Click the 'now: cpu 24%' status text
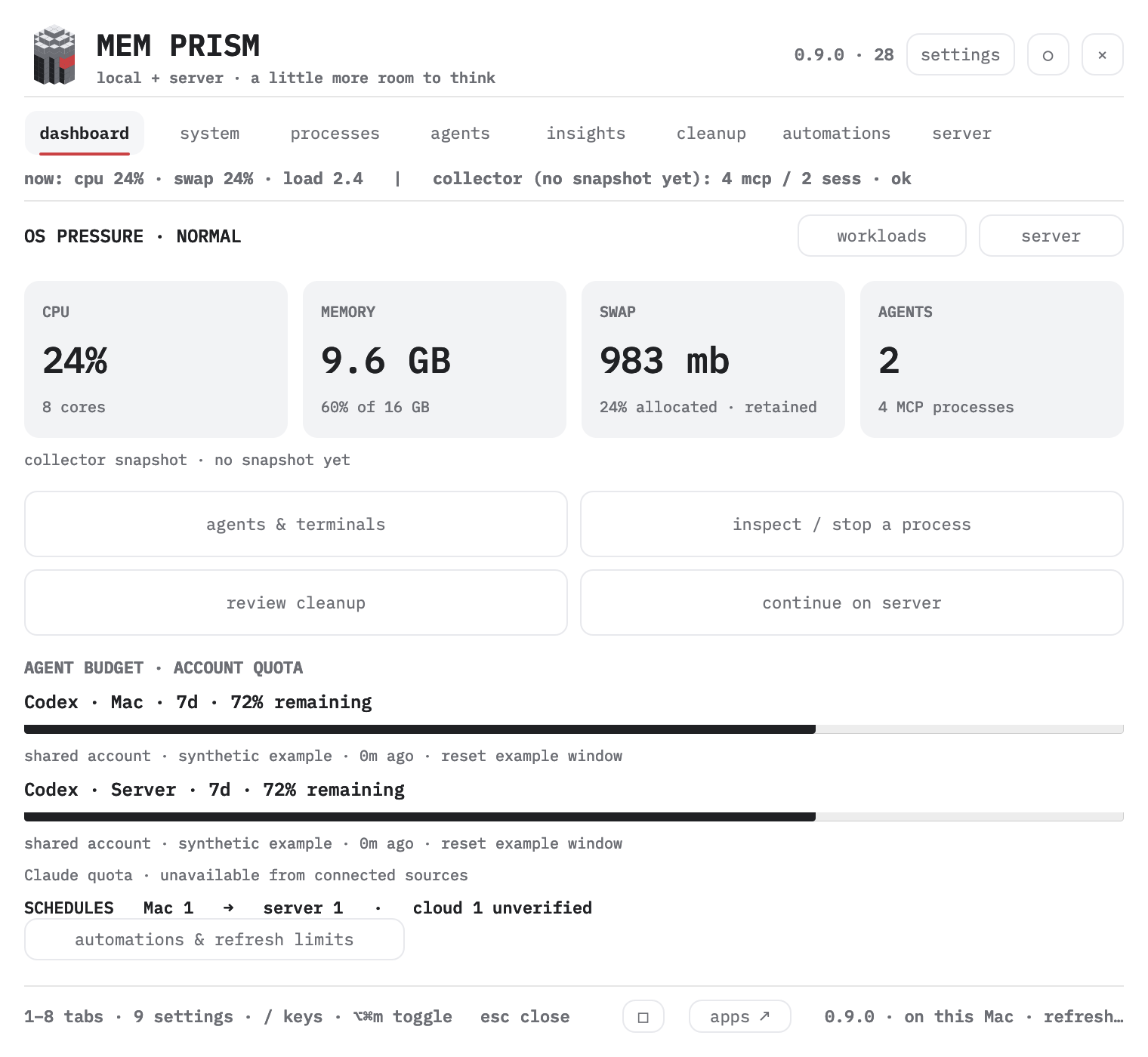 [84, 179]
